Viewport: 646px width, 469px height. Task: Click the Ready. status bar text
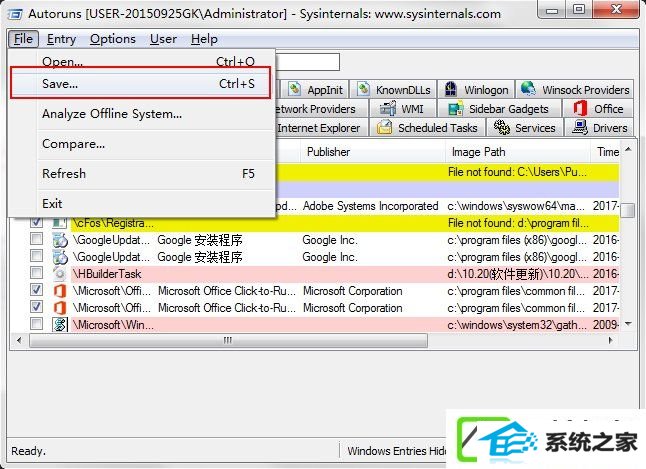click(x=28, y=451)
